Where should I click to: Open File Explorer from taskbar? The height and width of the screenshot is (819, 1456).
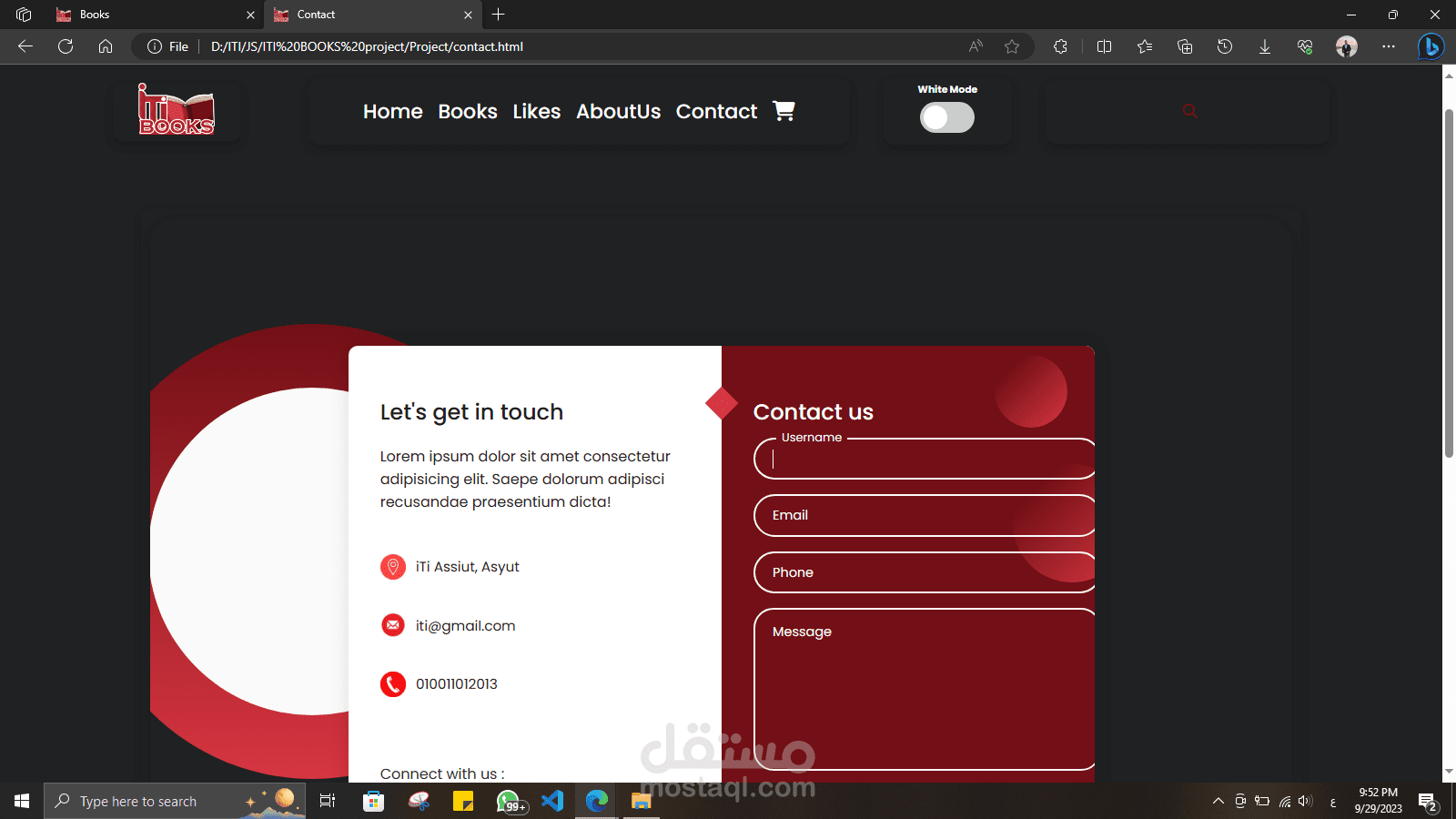(642, 801)
